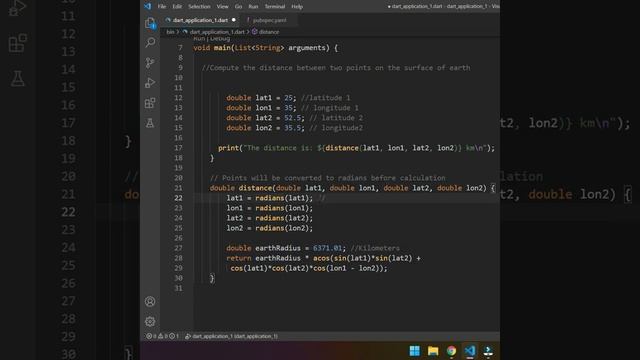Open the Run menu

pyautogui.click(x=253, y=7)
